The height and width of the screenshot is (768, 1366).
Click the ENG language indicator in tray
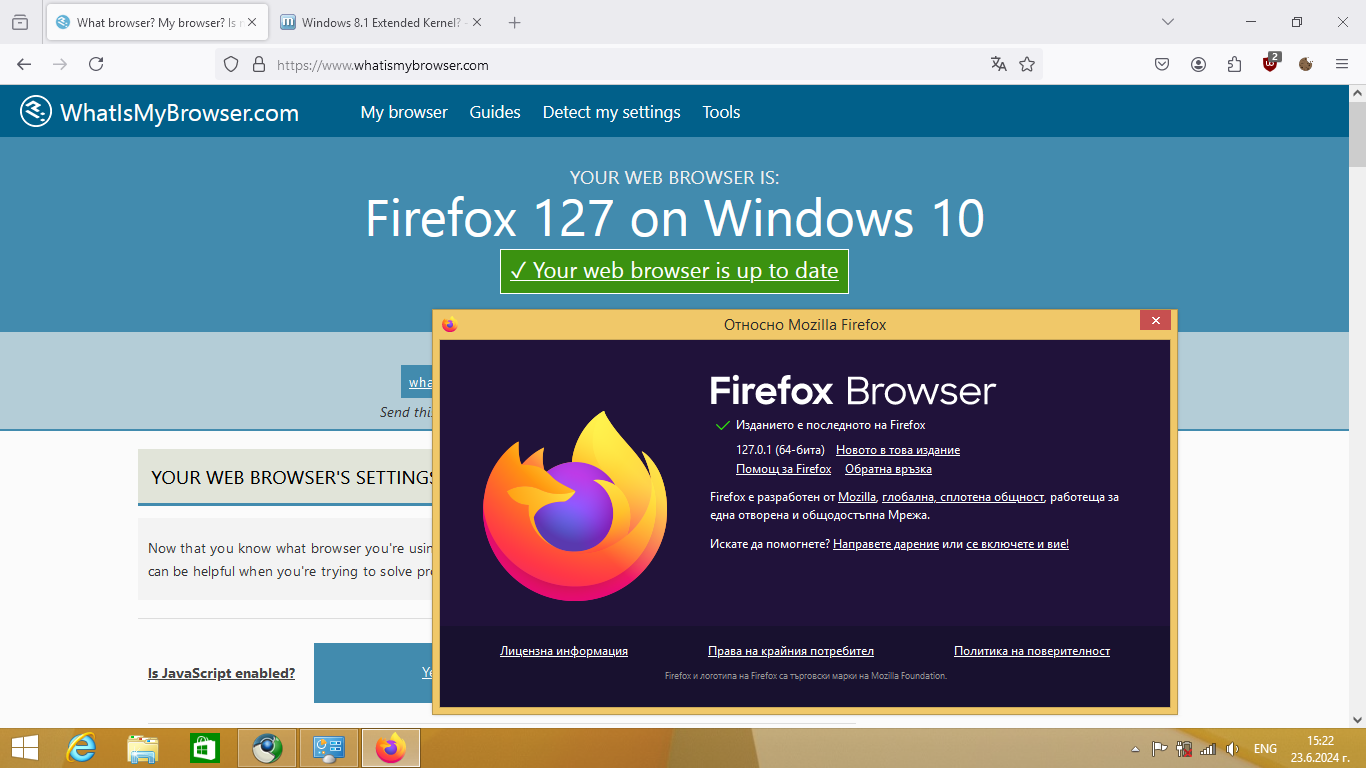click(x=1265, y=749)
